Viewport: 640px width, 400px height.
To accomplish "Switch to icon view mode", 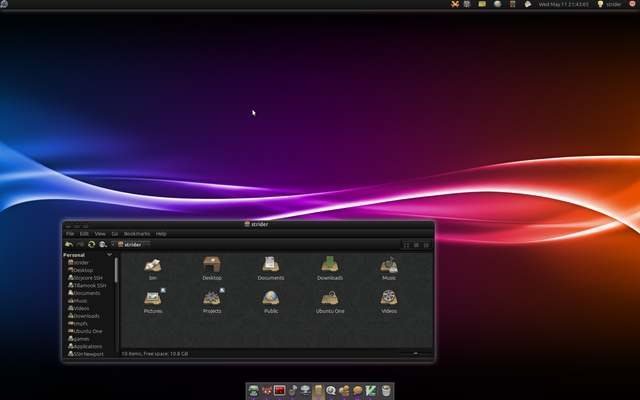I will pyautogui.click(x=405, y=244).
